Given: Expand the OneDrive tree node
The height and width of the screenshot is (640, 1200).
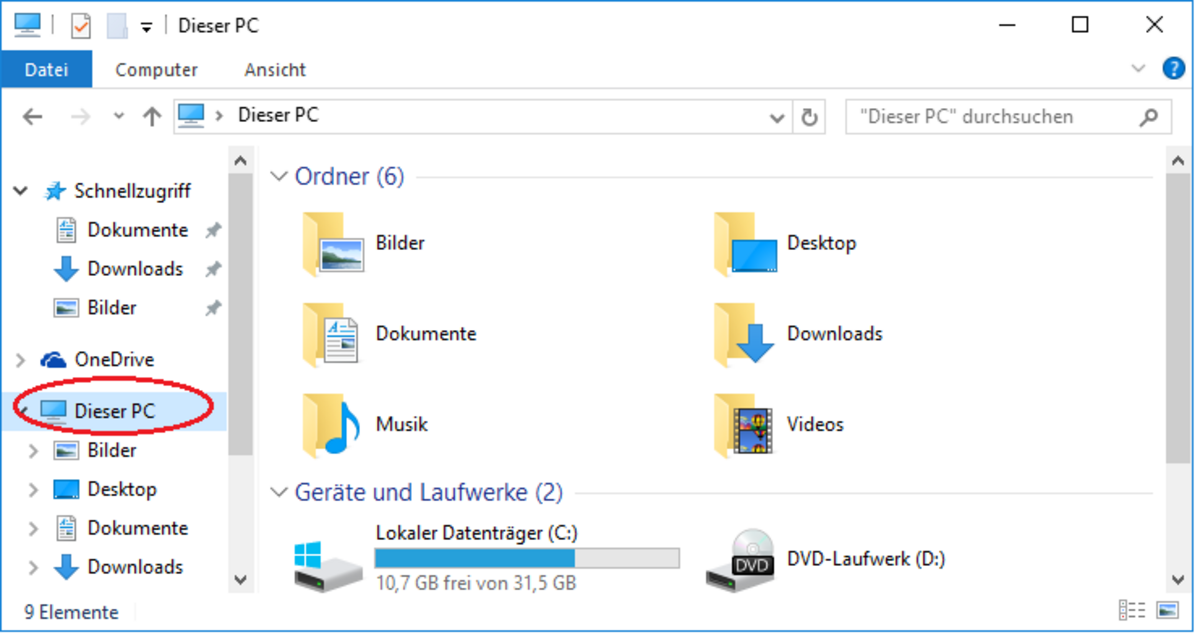Looking at the screenshot, I should coord(22,360).
